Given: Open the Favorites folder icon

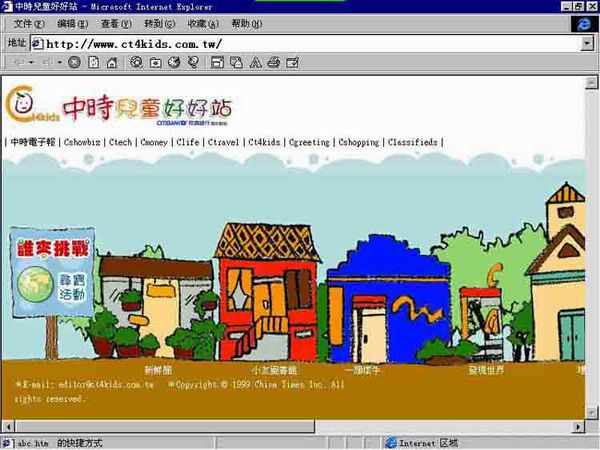Looking at the screenshot, I should [x=155, y=62].
